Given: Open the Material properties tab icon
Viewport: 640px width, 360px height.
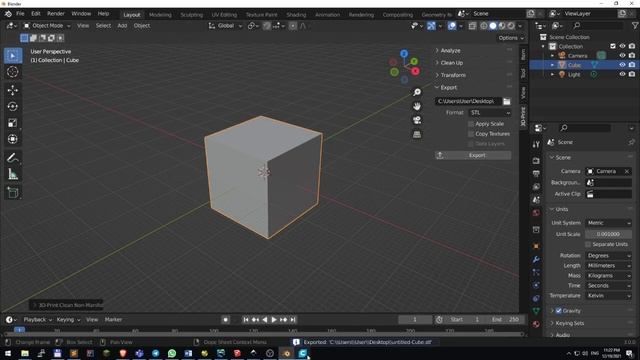Looking at the screenshot, I should [x=536, y=324].
